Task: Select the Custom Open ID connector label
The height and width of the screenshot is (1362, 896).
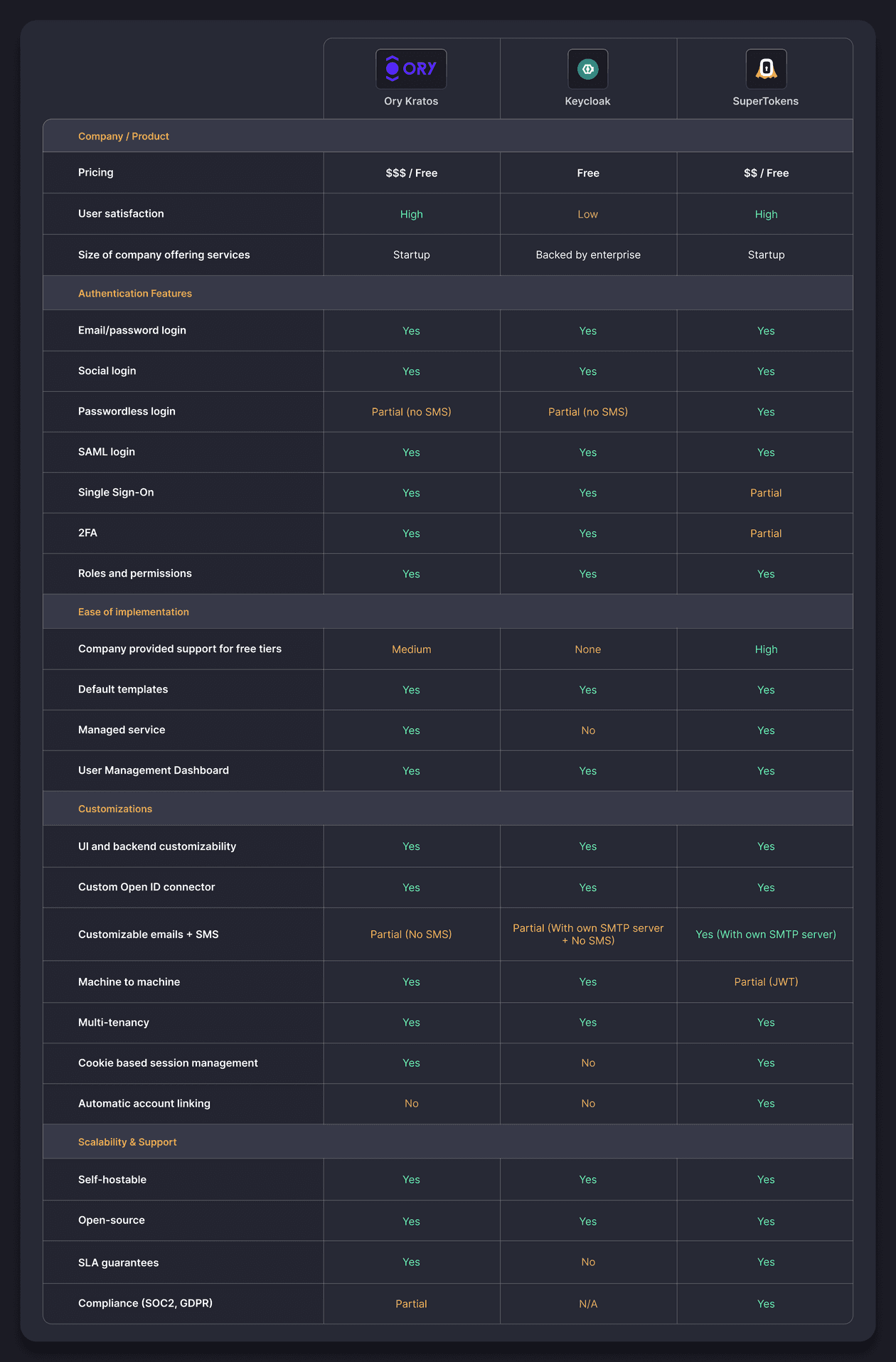Action: (146, 887)
